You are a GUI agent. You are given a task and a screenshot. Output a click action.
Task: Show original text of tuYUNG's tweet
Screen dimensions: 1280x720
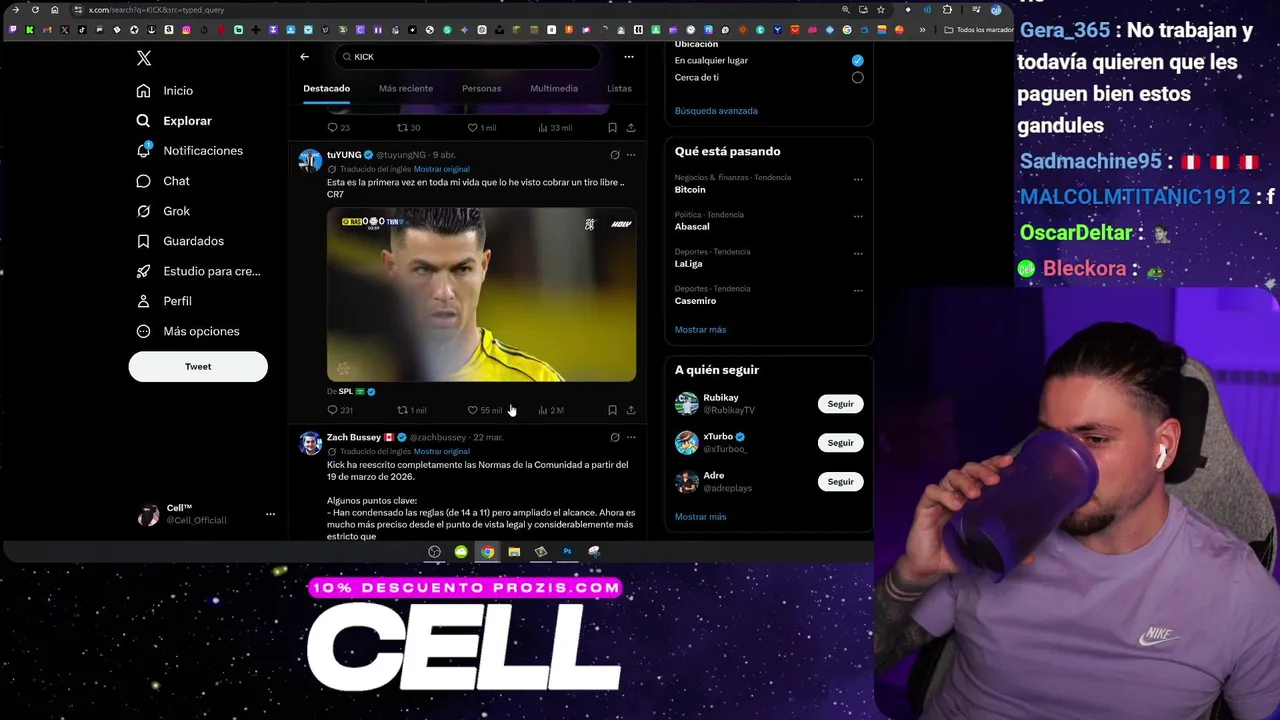442,169
